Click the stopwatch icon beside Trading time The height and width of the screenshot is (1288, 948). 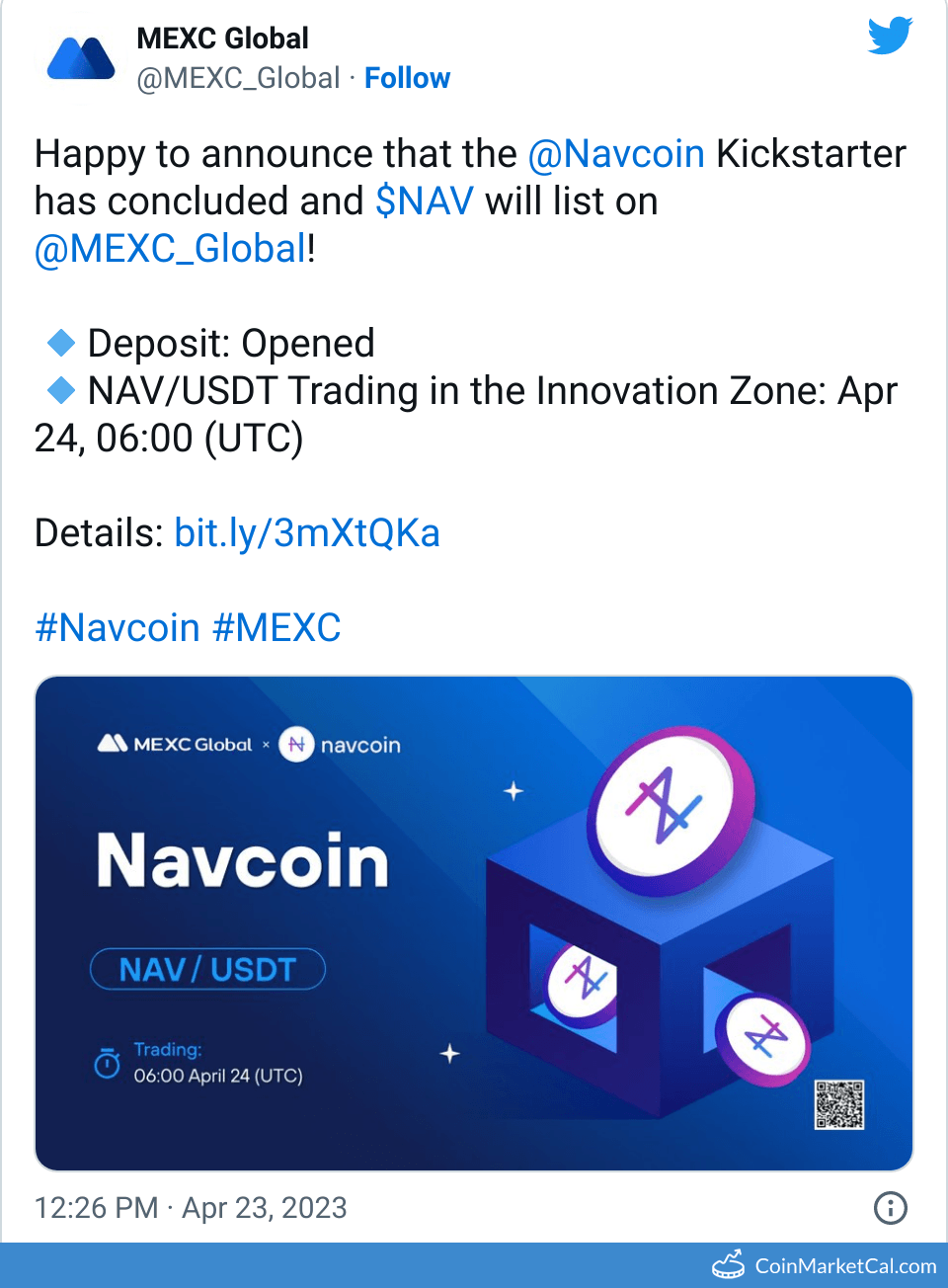[107, 1063]
